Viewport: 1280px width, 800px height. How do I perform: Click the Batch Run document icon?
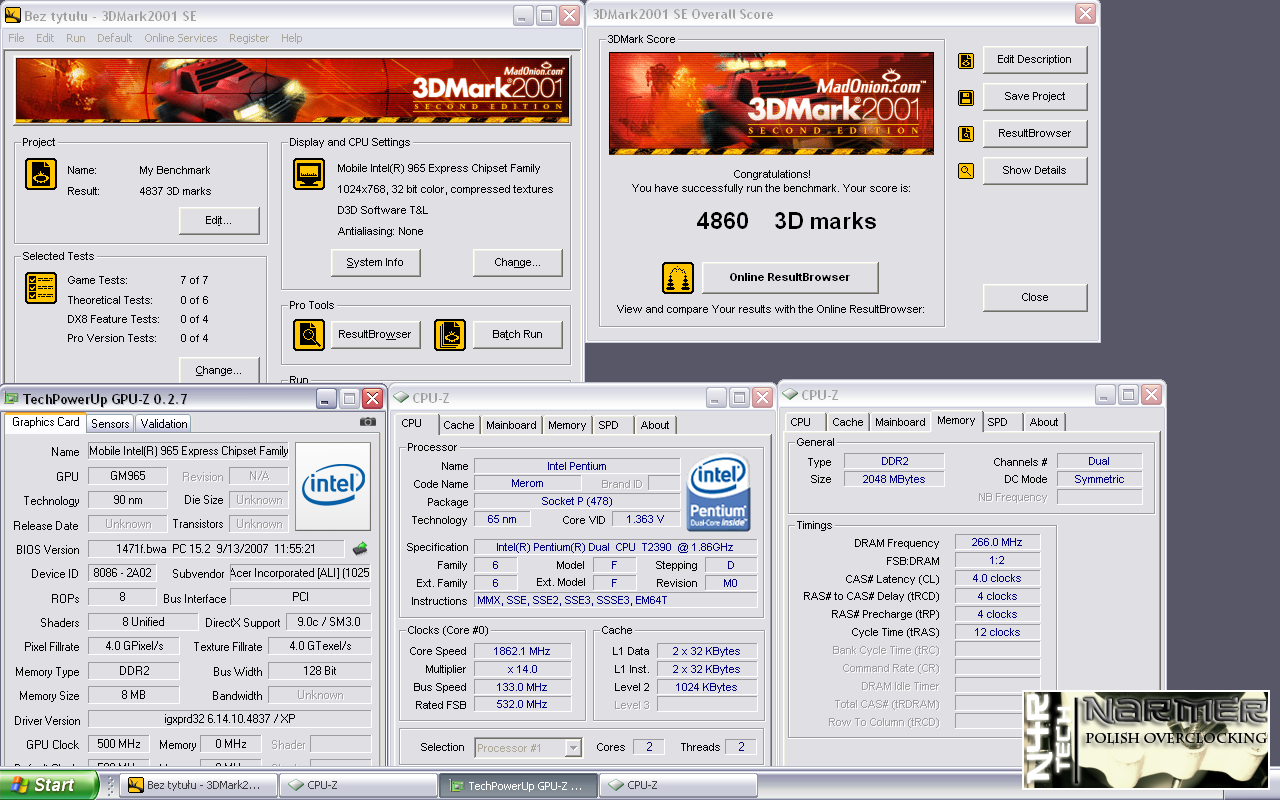(x=450, y=335)
